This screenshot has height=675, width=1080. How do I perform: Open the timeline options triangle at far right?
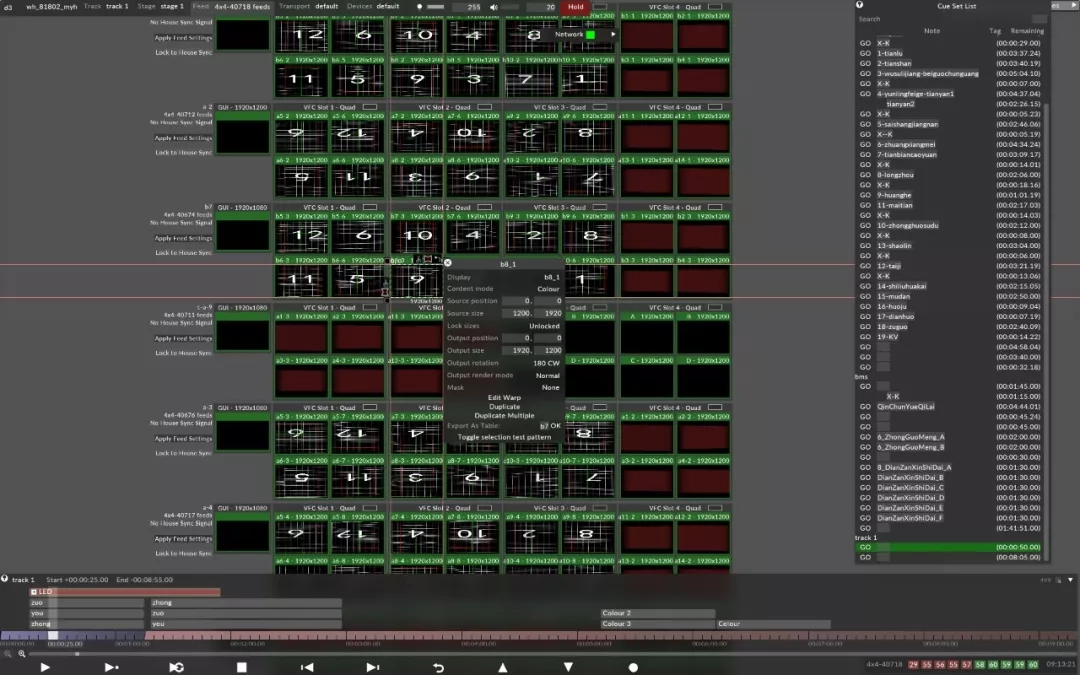(x=1070, y=580)
